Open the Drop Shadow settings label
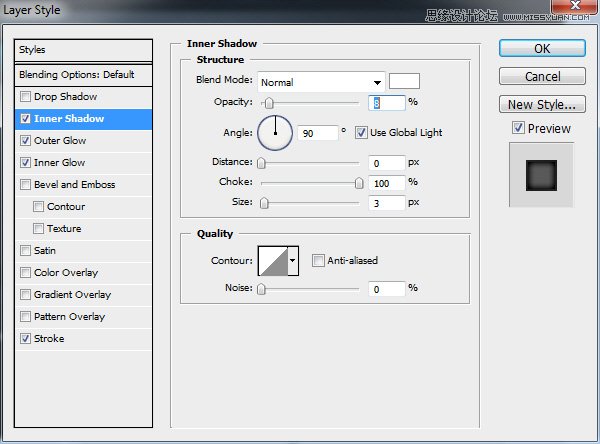This screenshot has width=600, height=444. point(65,96)
